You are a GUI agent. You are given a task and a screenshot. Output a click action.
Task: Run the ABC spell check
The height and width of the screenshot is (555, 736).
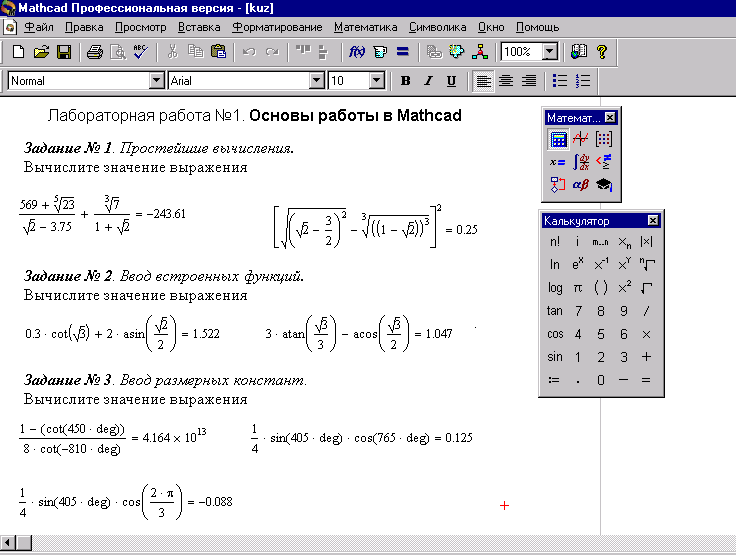pyautogui.click(x=140, y=52)
